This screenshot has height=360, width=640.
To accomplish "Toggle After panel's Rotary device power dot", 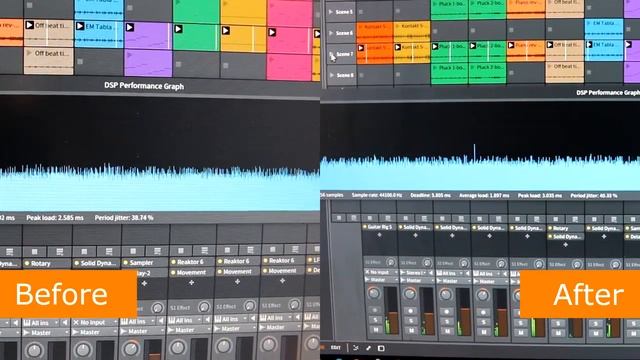I will point(550,229).
